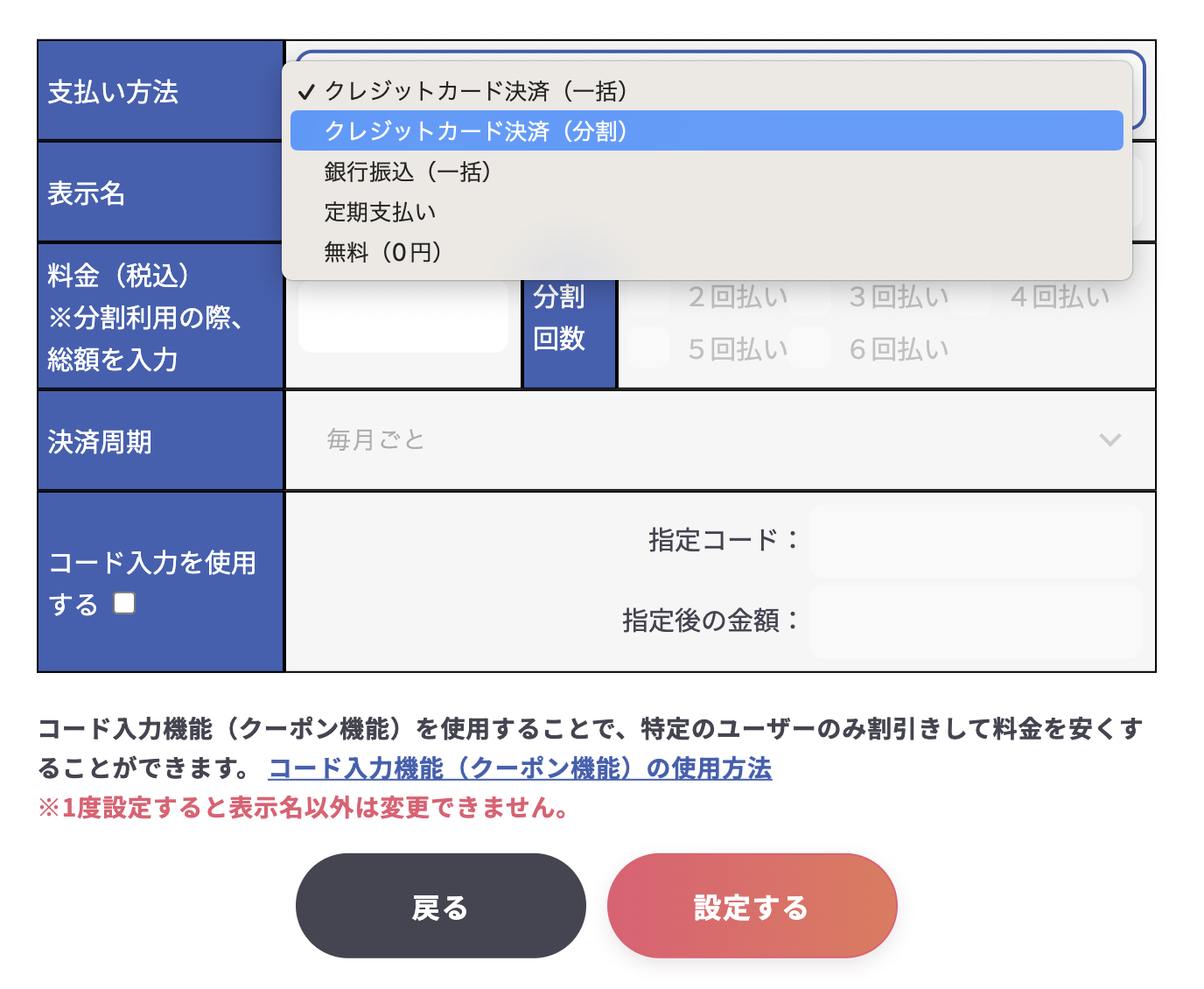1204x989 pixels.
Task: Pick 銀行振込（一括） payment method
Action: pyautogui.click(x=408, y=172)
